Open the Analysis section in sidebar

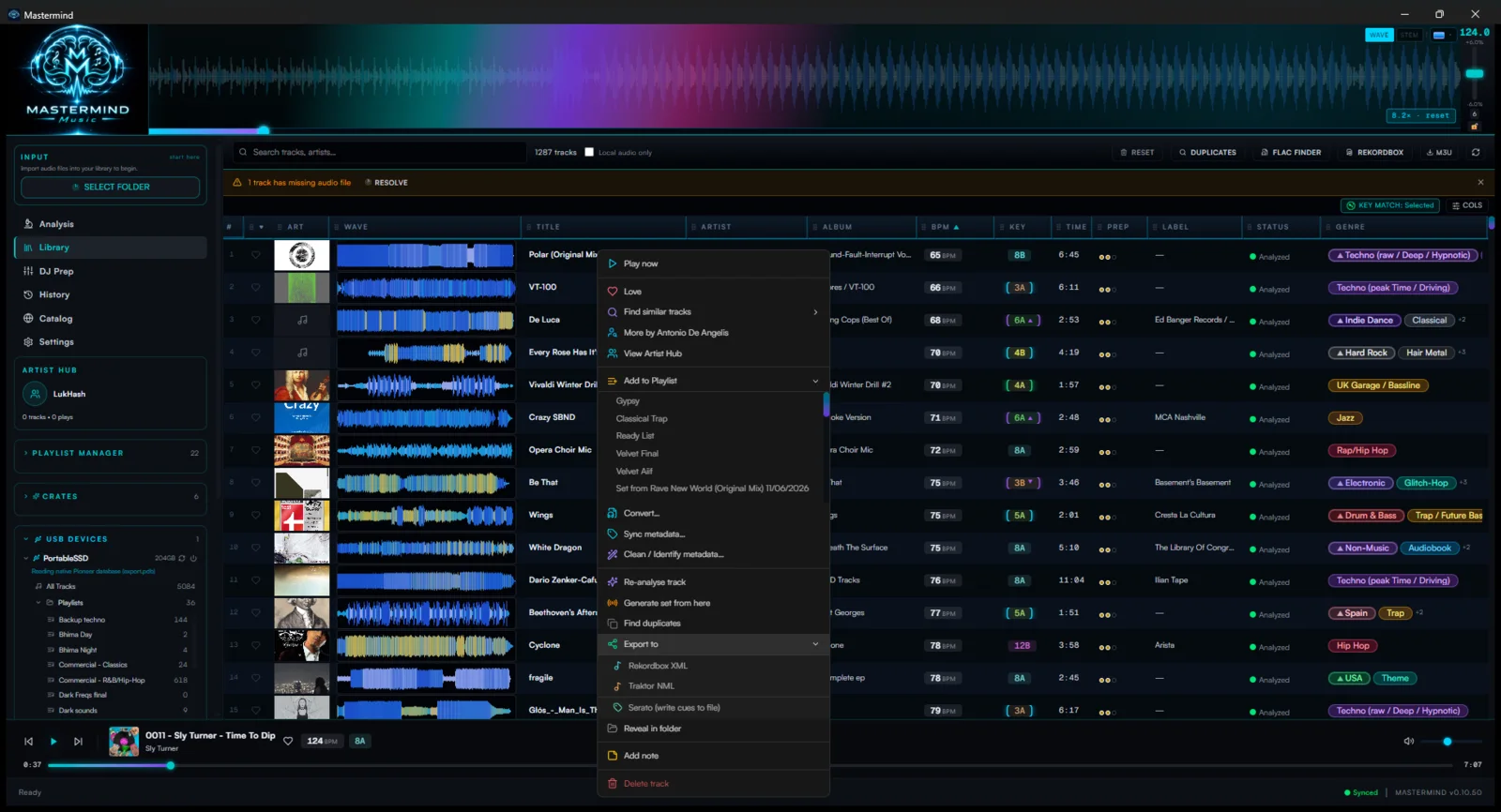click(x=110, y=224)
